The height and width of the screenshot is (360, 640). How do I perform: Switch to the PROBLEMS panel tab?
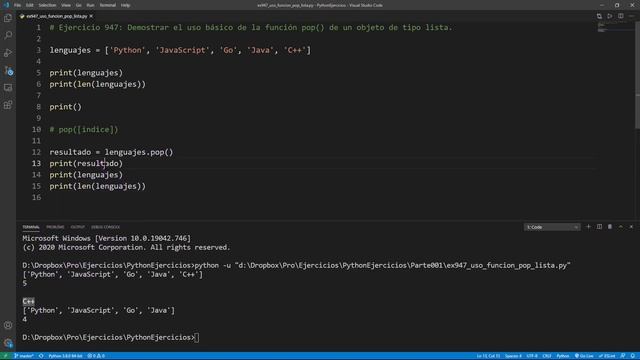[55, 227]
